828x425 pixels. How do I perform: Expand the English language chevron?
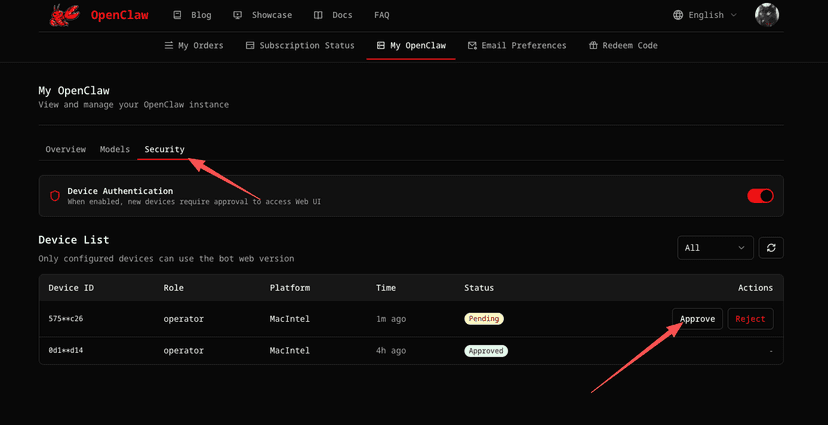(733, 15)
